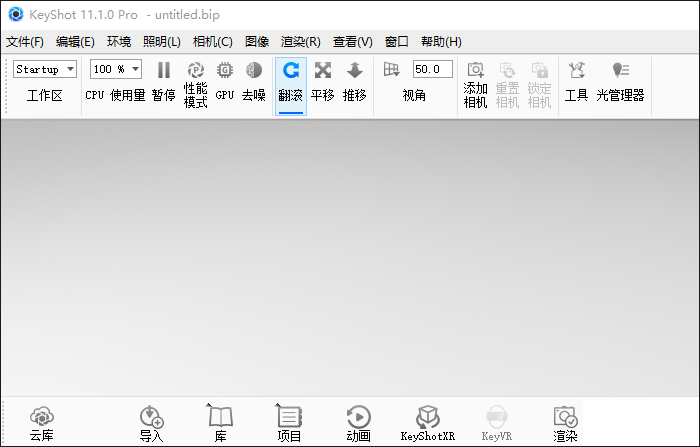This screenshot has width=700, height=447.
Task: Open the 帮助(H) menu
Action: [x=441, y=42]
